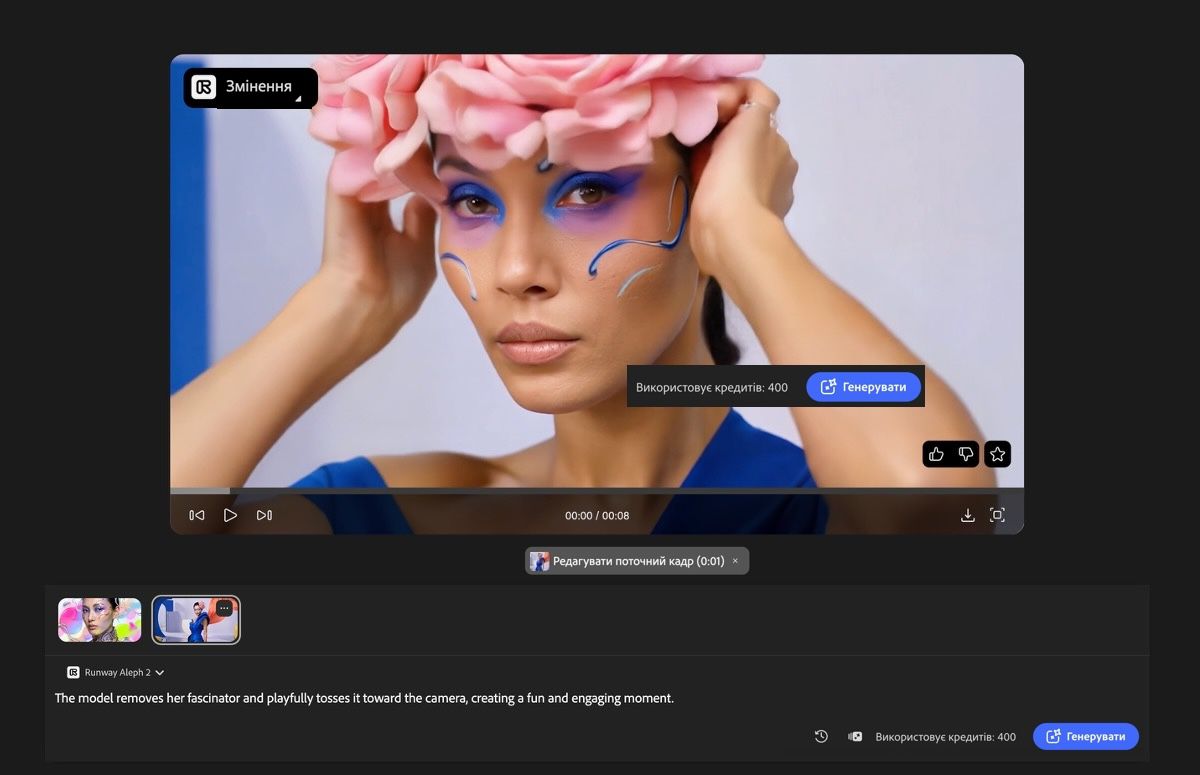Expand the Runway Aleph 2 model dropdown

pyautogui.click(x=116, y=673)
